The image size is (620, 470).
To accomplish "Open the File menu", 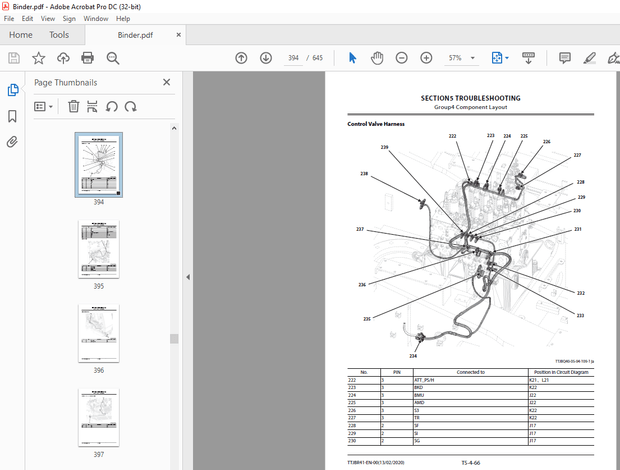I will point(9,19).
